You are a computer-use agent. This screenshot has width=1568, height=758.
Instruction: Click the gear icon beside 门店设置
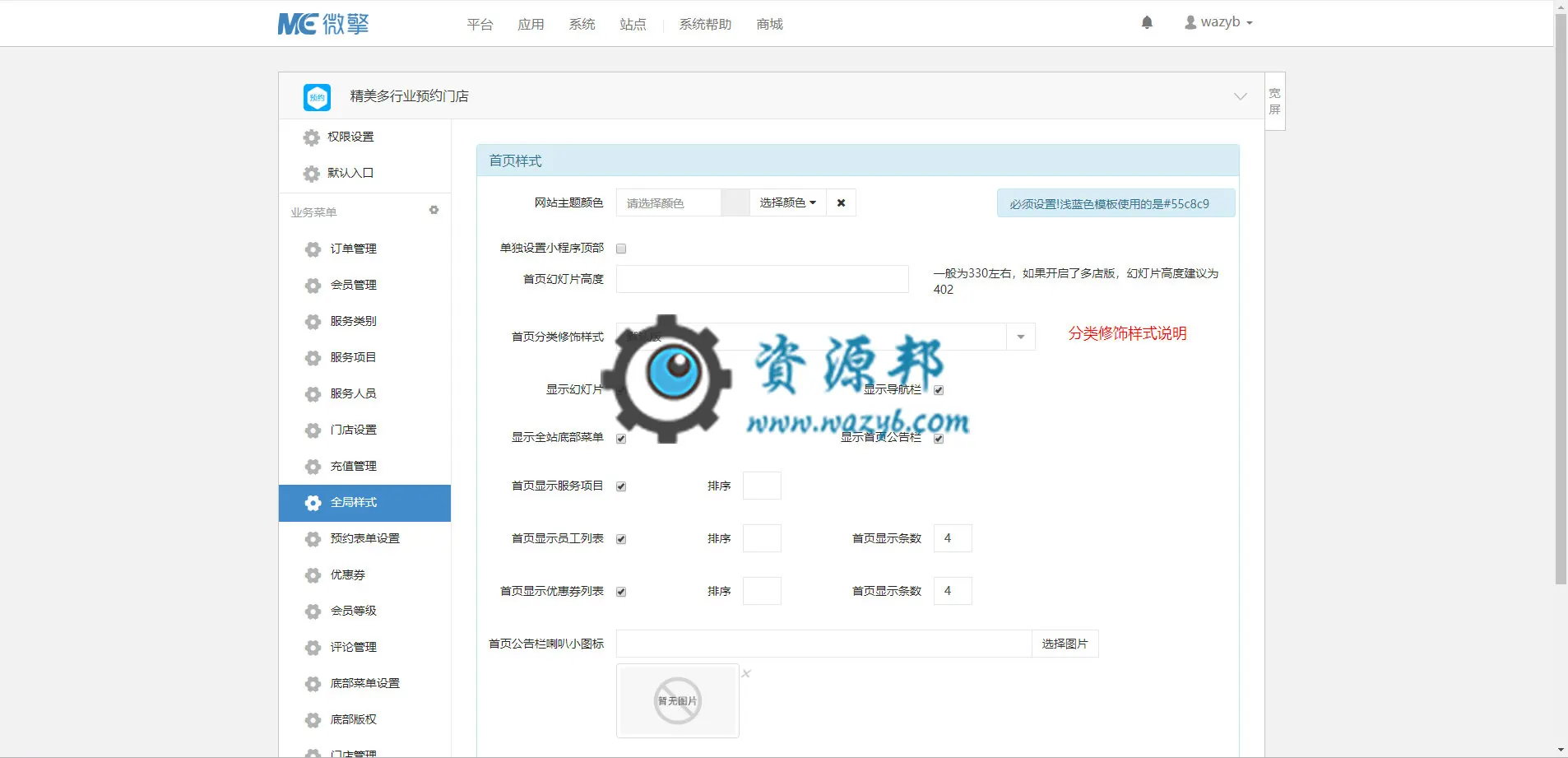tap(313, 430)
